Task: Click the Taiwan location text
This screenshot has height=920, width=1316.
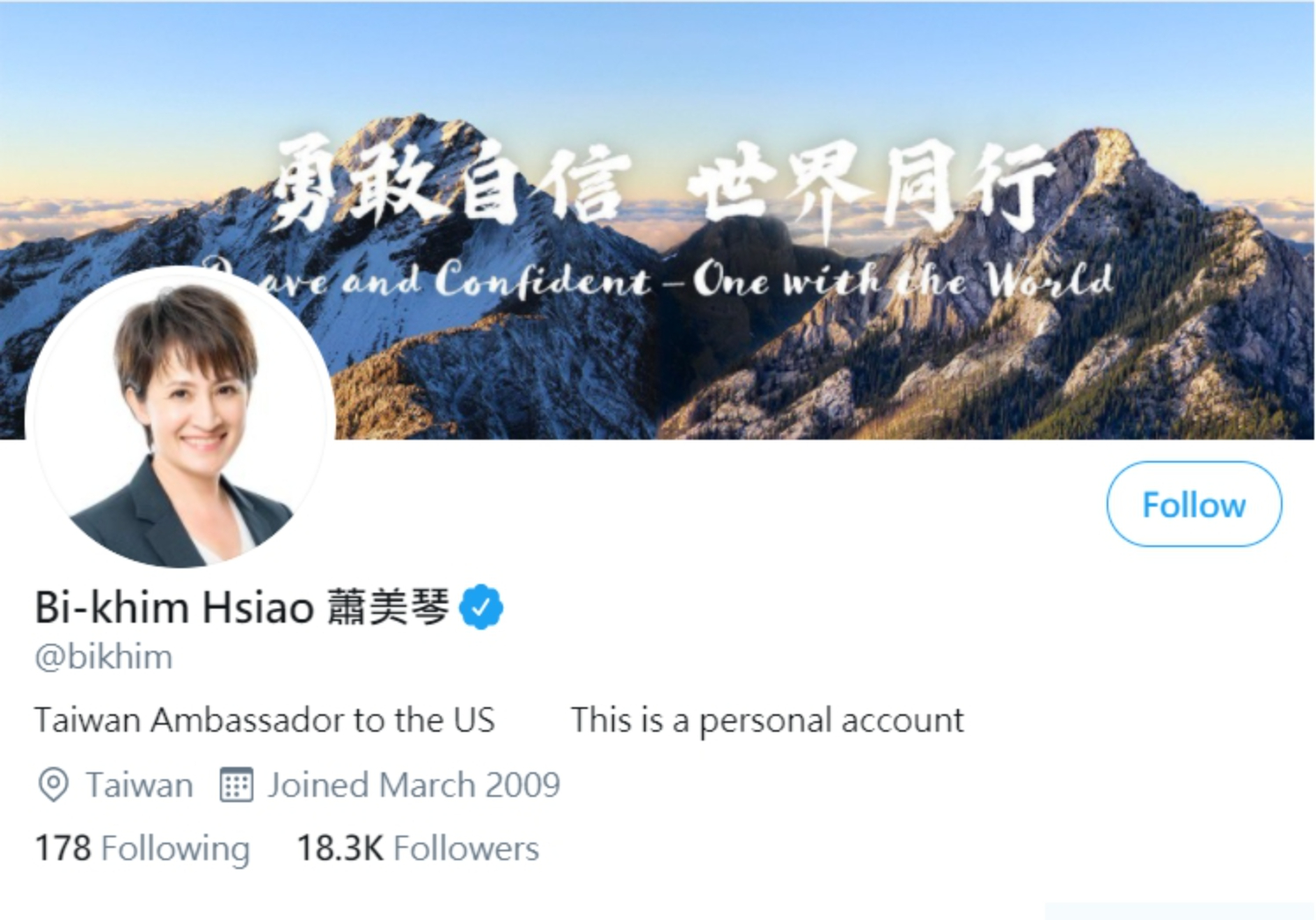Action: click(139, 785)
